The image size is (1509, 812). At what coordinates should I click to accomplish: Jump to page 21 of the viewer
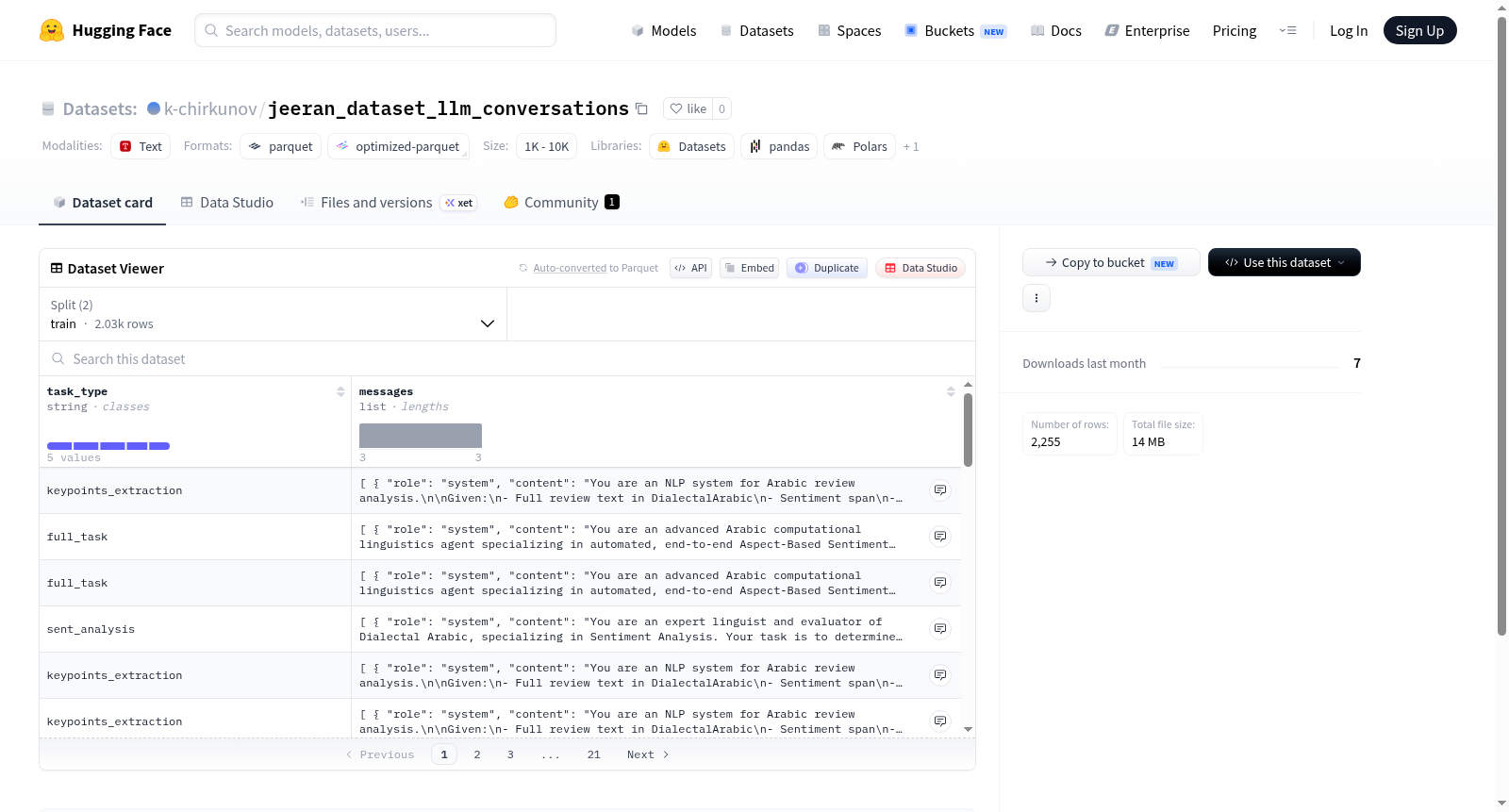coord(593,754)
